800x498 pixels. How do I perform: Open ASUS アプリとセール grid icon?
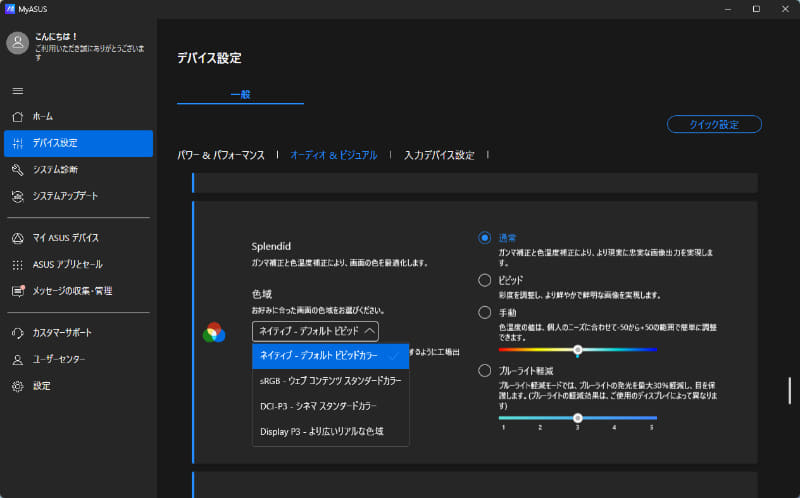17,265
